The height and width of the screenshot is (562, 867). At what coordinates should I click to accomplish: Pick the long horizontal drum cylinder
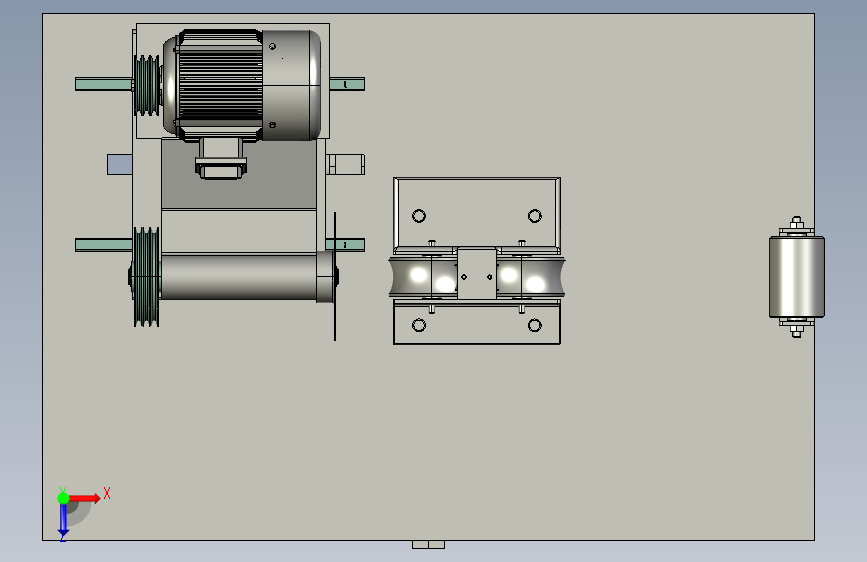point(239,277)
